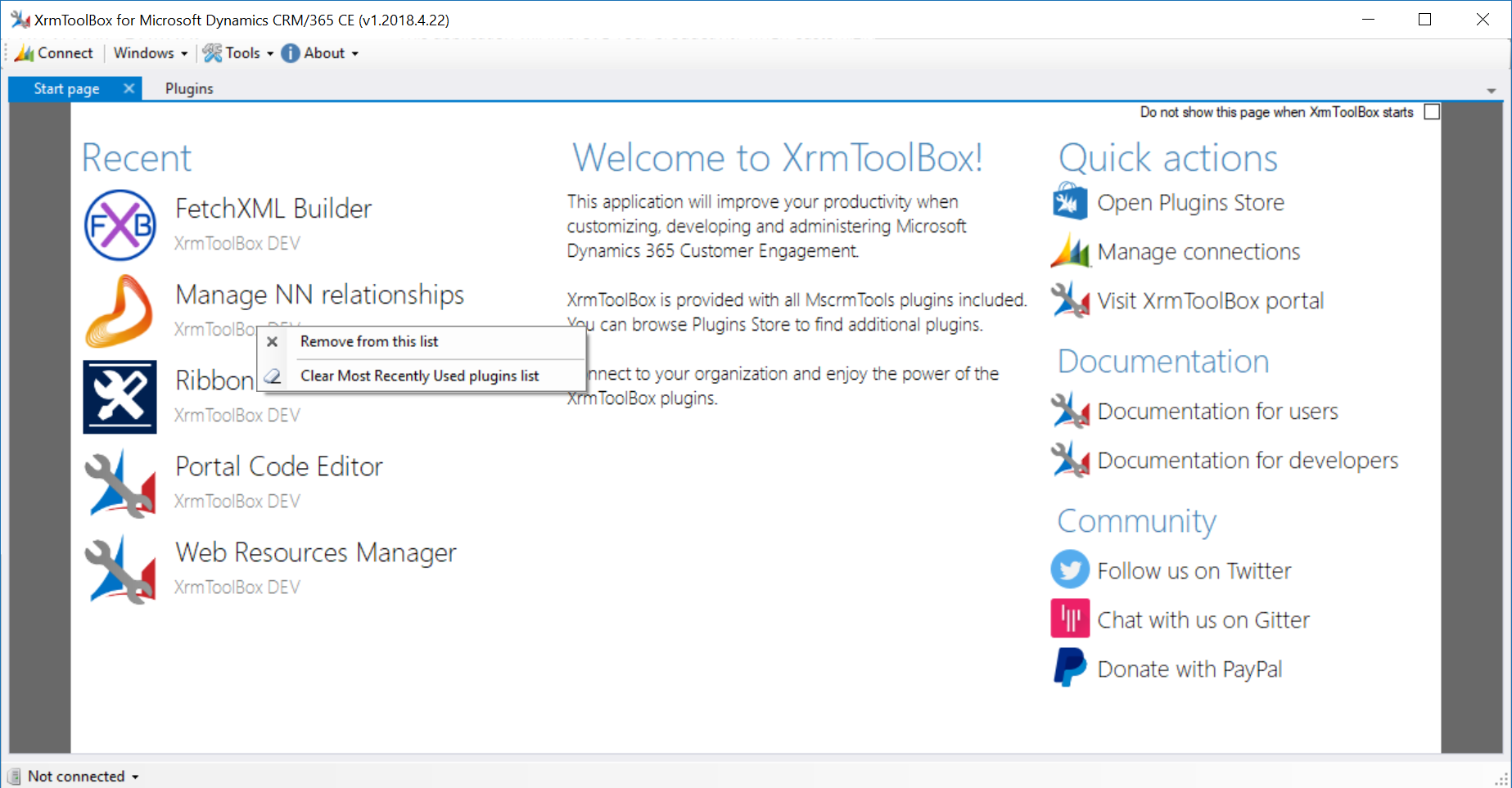Select the Start page tab

66,88
